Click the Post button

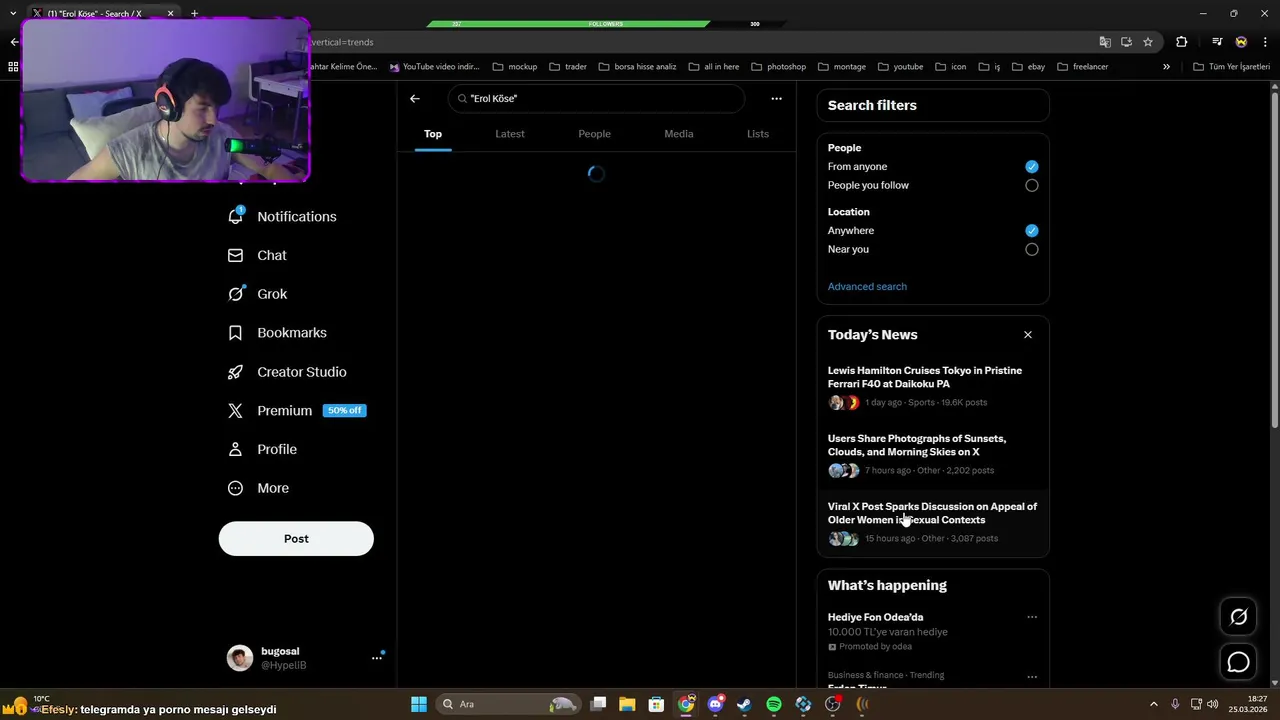(296, 539)
